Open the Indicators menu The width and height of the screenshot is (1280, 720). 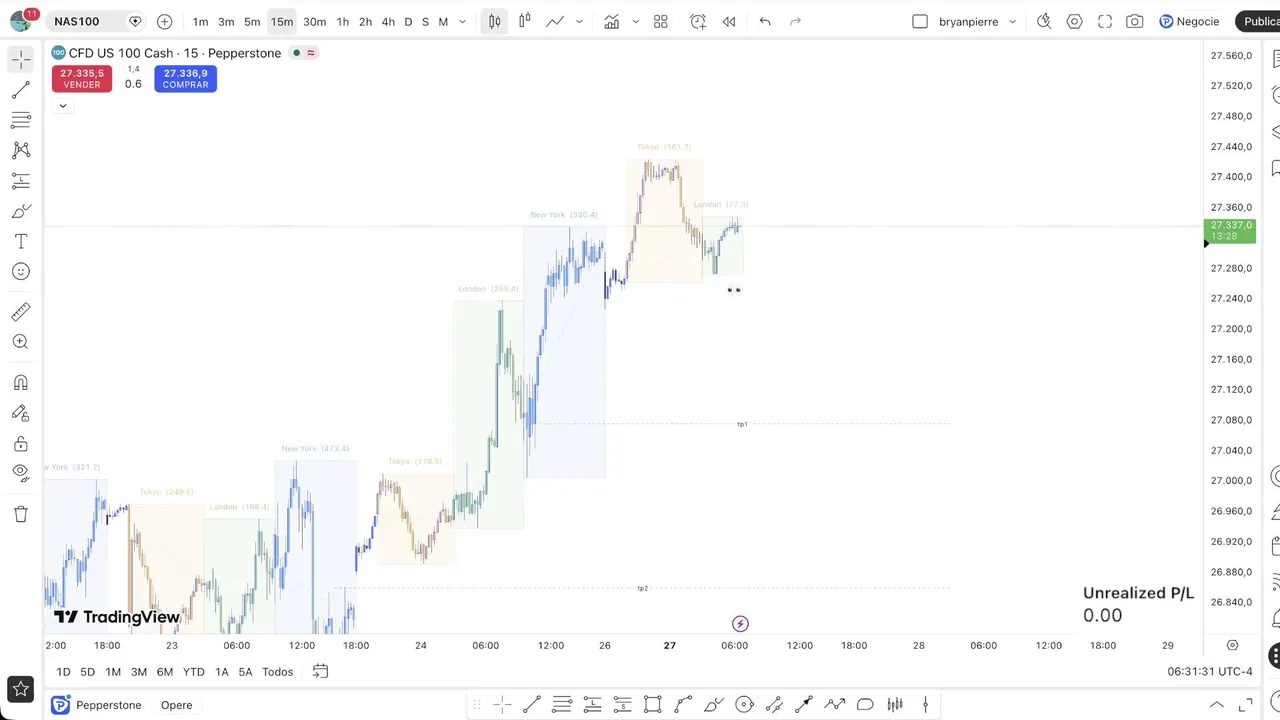coord(611,21)
